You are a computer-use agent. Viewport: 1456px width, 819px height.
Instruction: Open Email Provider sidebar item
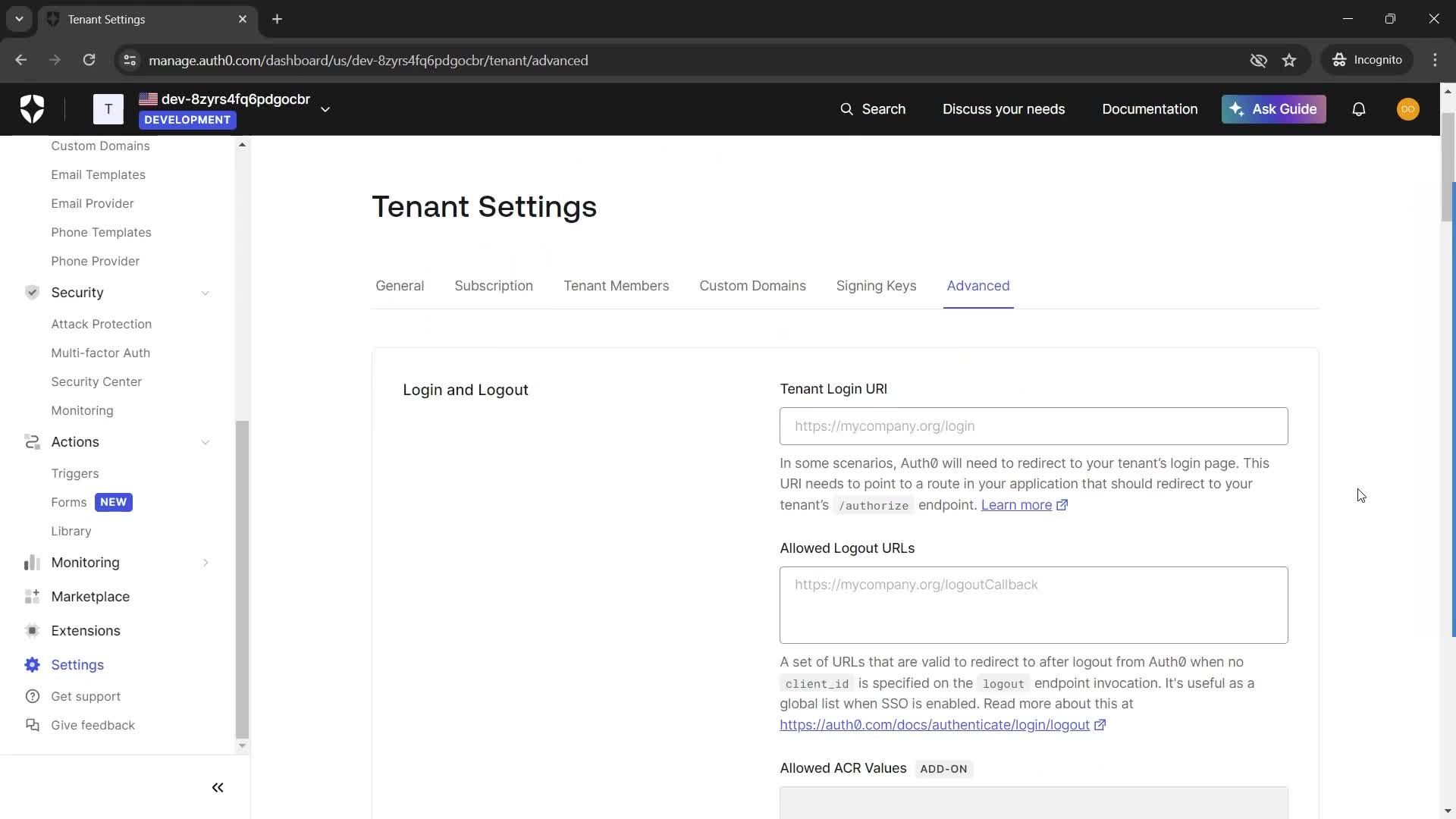(92, 203)
